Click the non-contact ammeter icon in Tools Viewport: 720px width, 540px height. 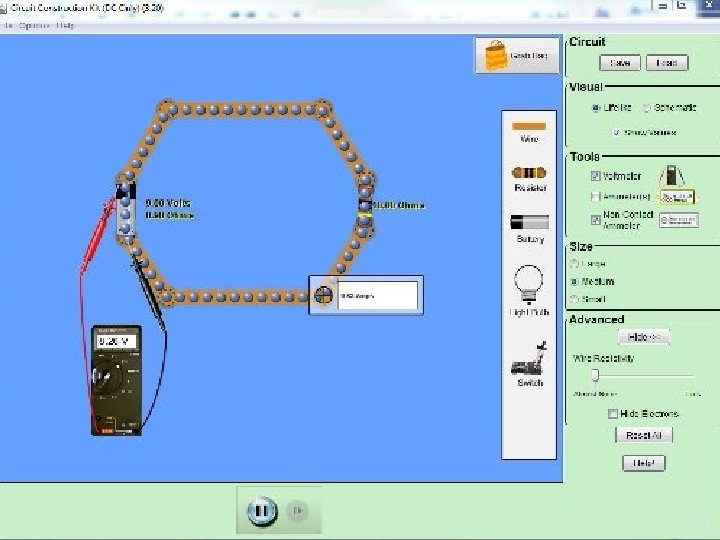(x=679, y=220)
